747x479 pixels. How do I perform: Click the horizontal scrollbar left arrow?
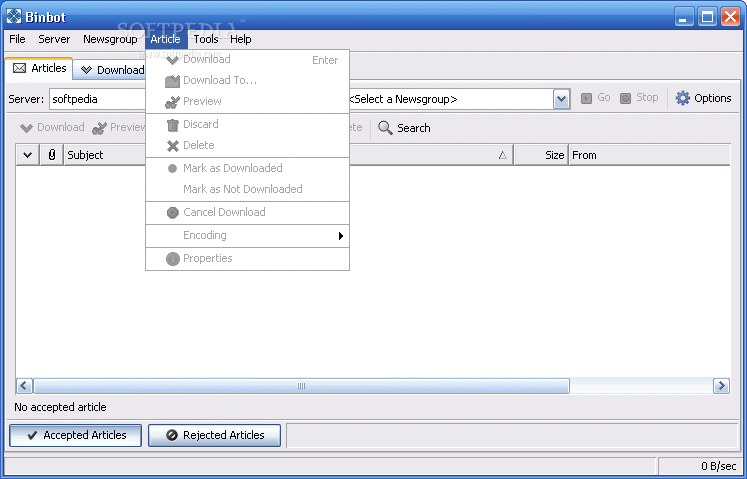(24, 386)
